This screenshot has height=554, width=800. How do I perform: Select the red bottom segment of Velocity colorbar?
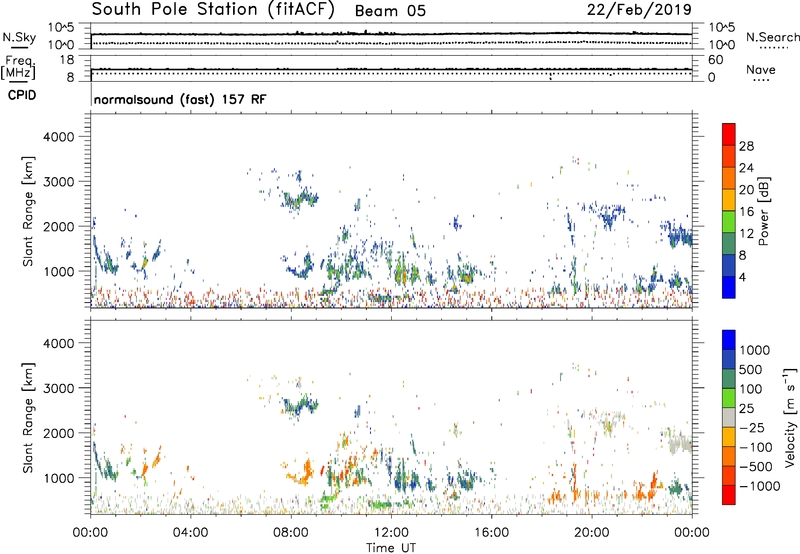click(729, 494)
